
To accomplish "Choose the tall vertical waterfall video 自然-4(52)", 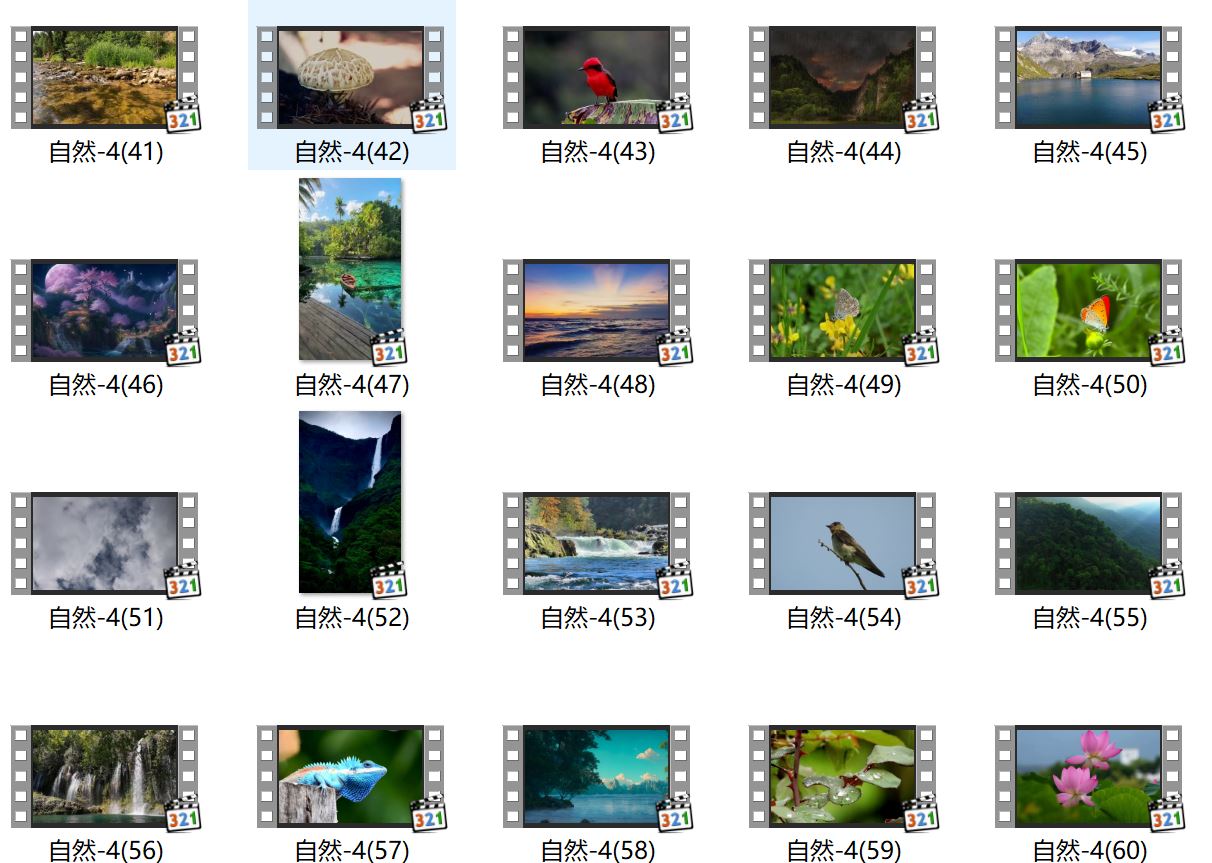I will click(350, 501).
